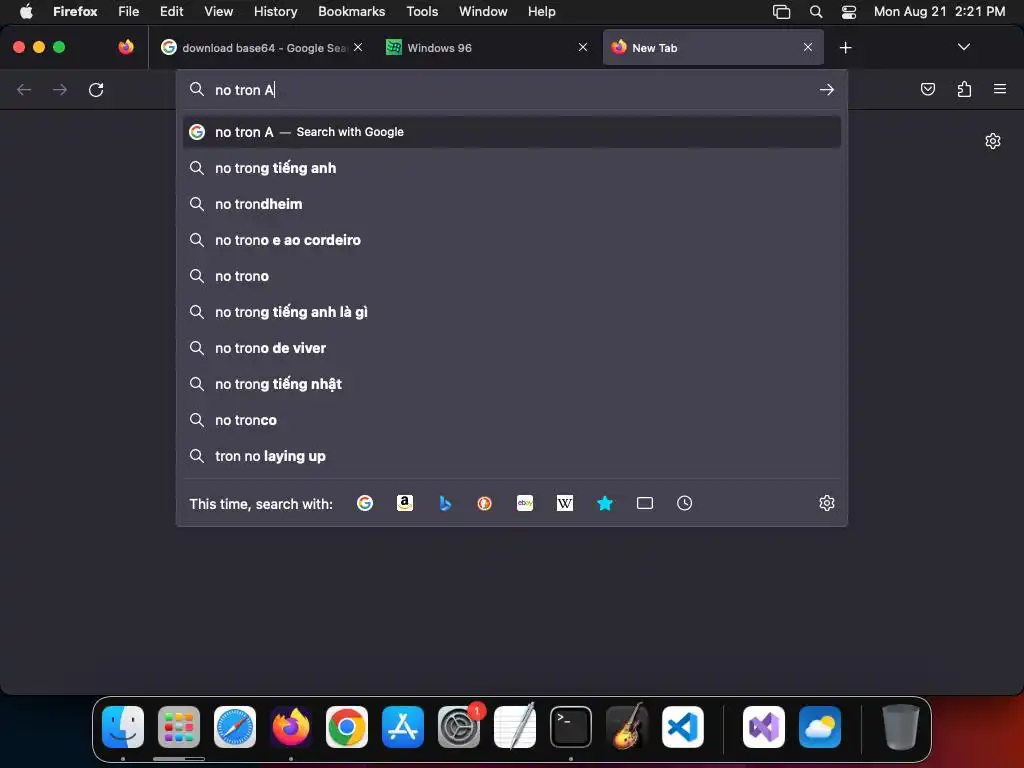Screen dimensions: 1024x768
Task: Choose suggestion 'no trong tiếng anh là gì'
Action: pyautogui.click(x=511, y=312)
